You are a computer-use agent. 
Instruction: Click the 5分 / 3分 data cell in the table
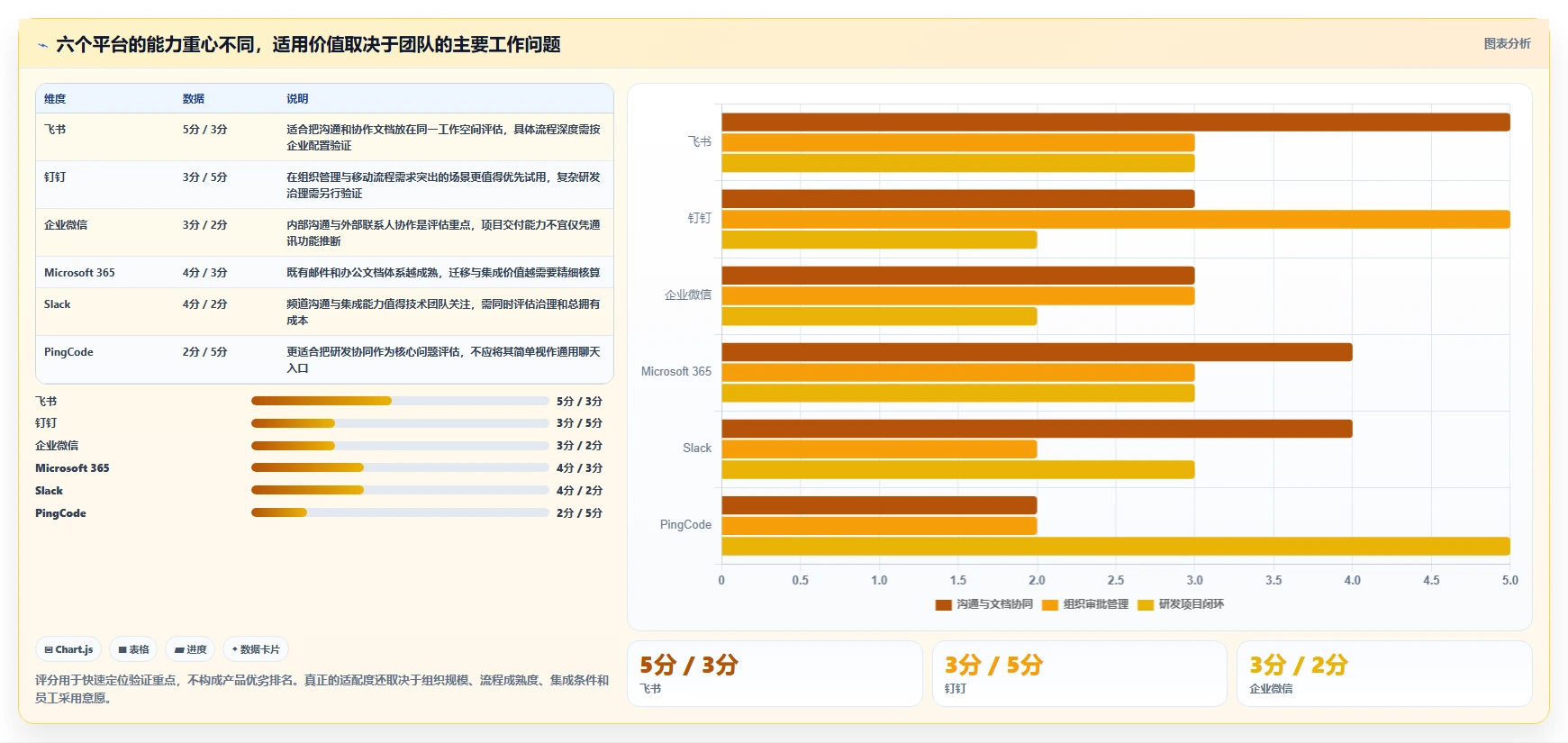205,130
